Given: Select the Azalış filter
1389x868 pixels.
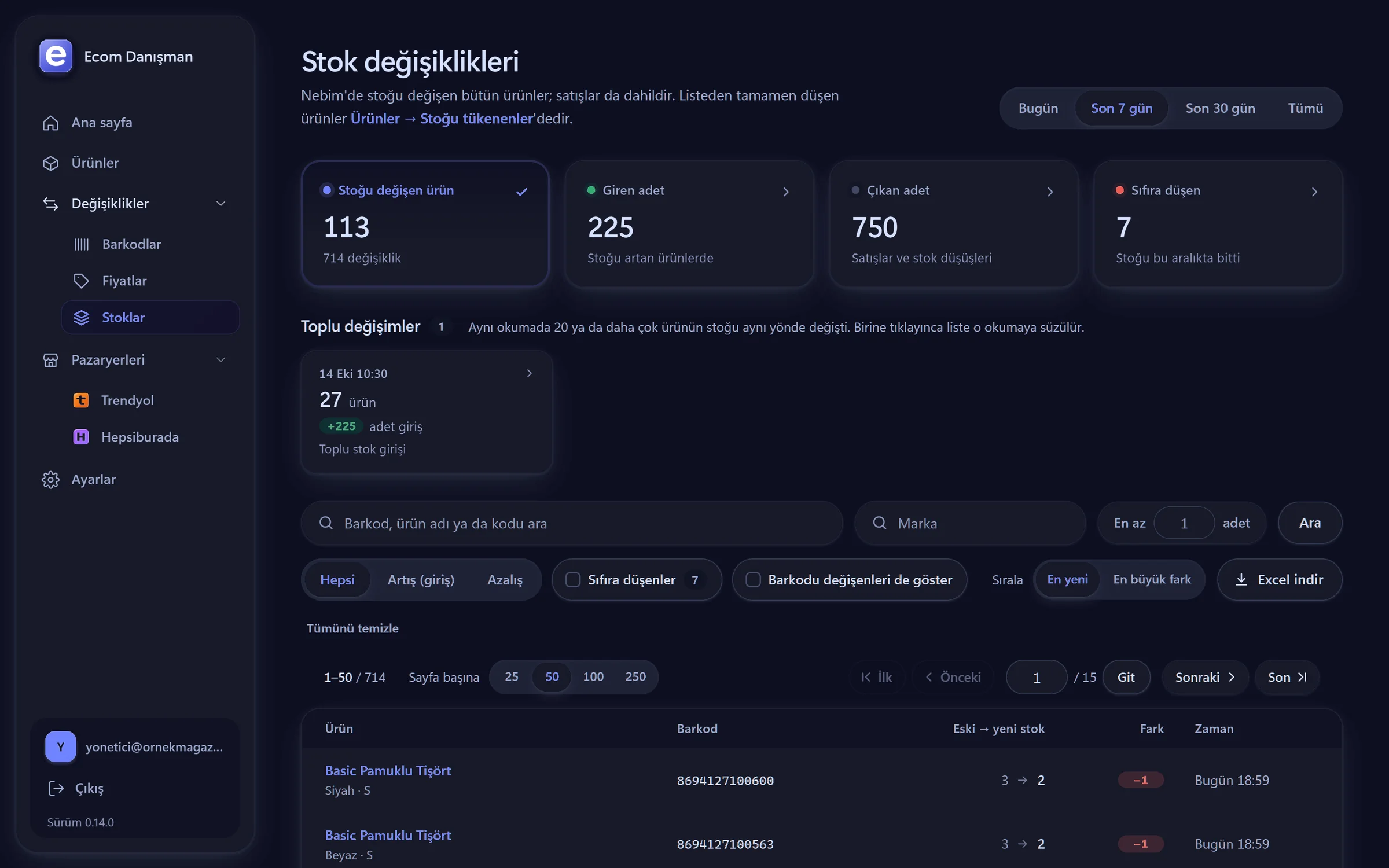Looking at the screenshot, I should (505, 580).
